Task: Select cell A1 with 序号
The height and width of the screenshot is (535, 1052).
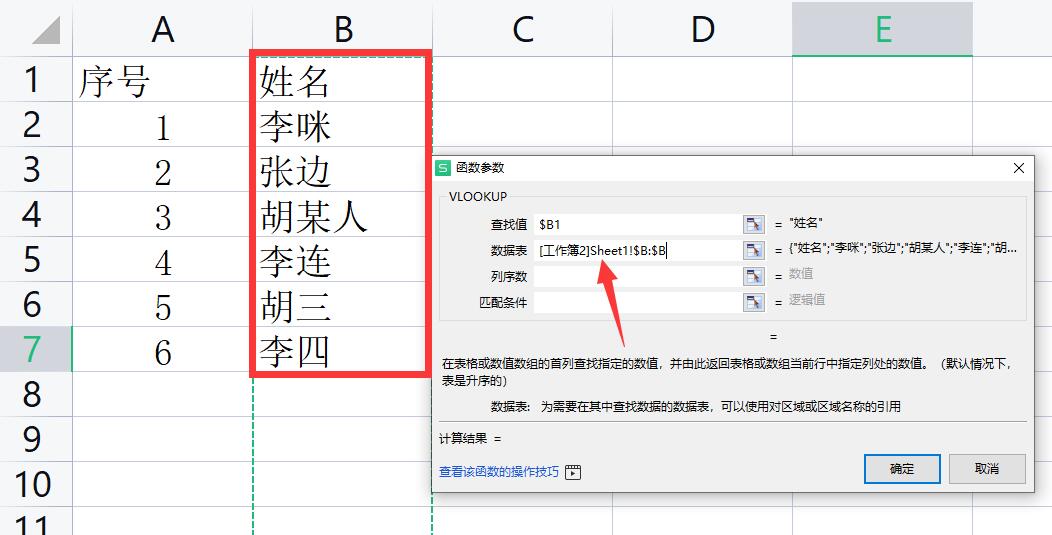Action: 162,81
